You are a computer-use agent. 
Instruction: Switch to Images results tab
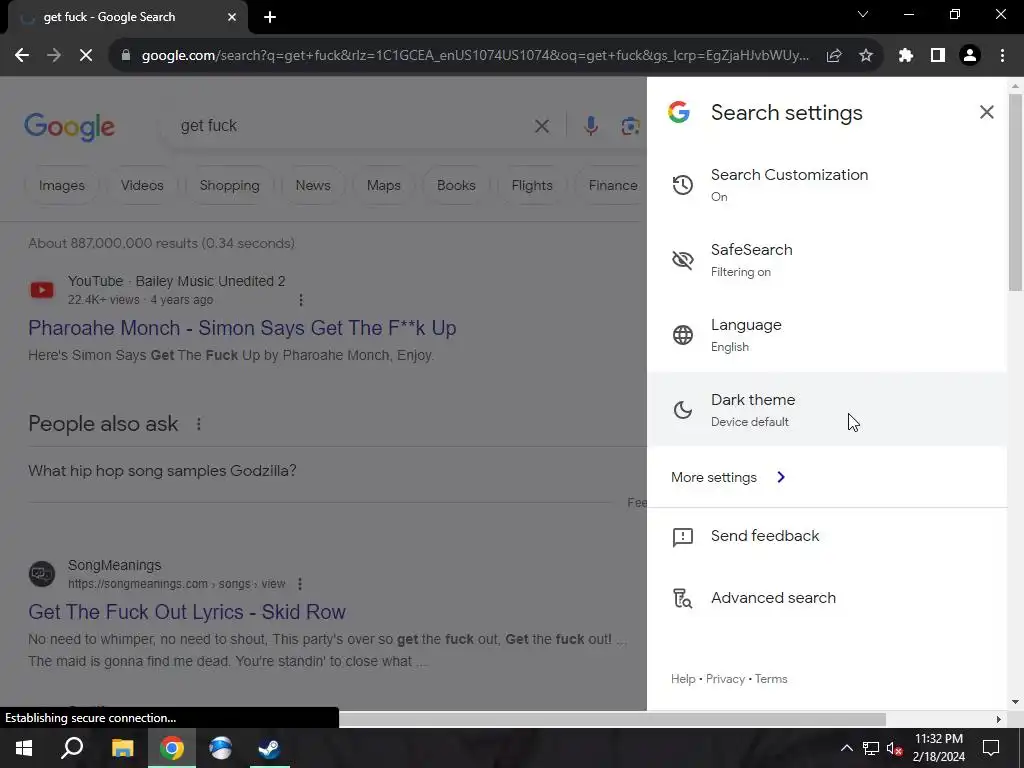(x=61, y=185)
